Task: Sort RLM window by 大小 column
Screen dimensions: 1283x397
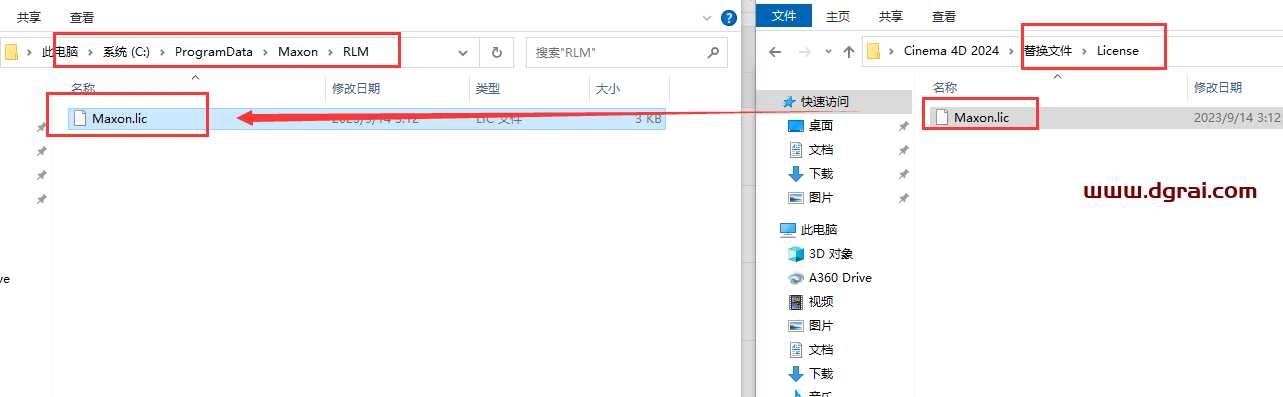Action: (608, 89)
